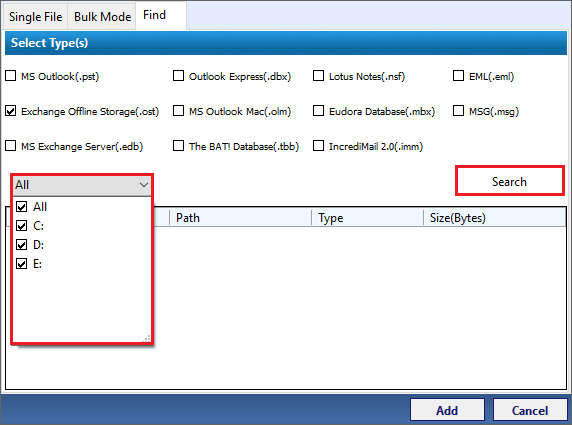The width and height of the screenshot is (572, 425).
Task: Check MS Outlook Mac(.olm) option
Action: click(178, 111)
